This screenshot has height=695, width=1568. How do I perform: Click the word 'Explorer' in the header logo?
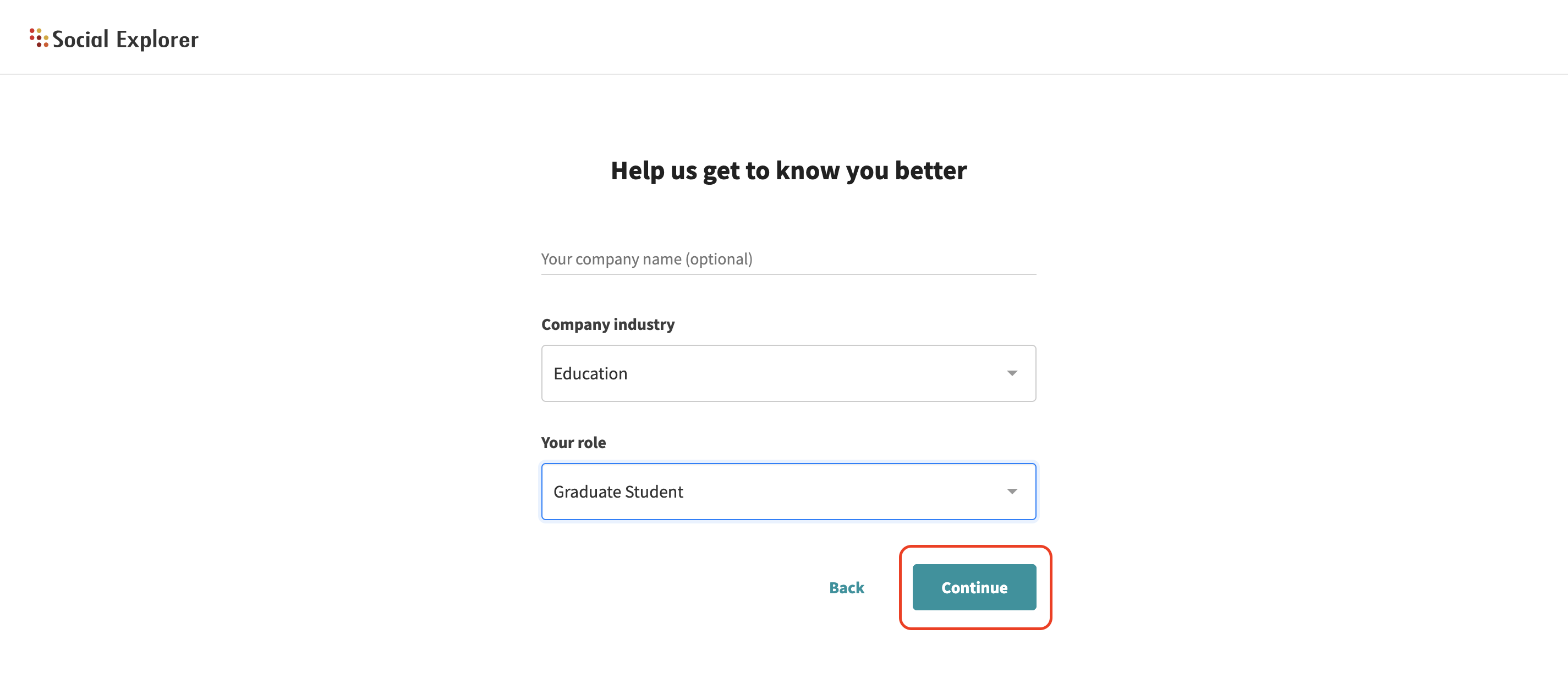coord(157,40)
